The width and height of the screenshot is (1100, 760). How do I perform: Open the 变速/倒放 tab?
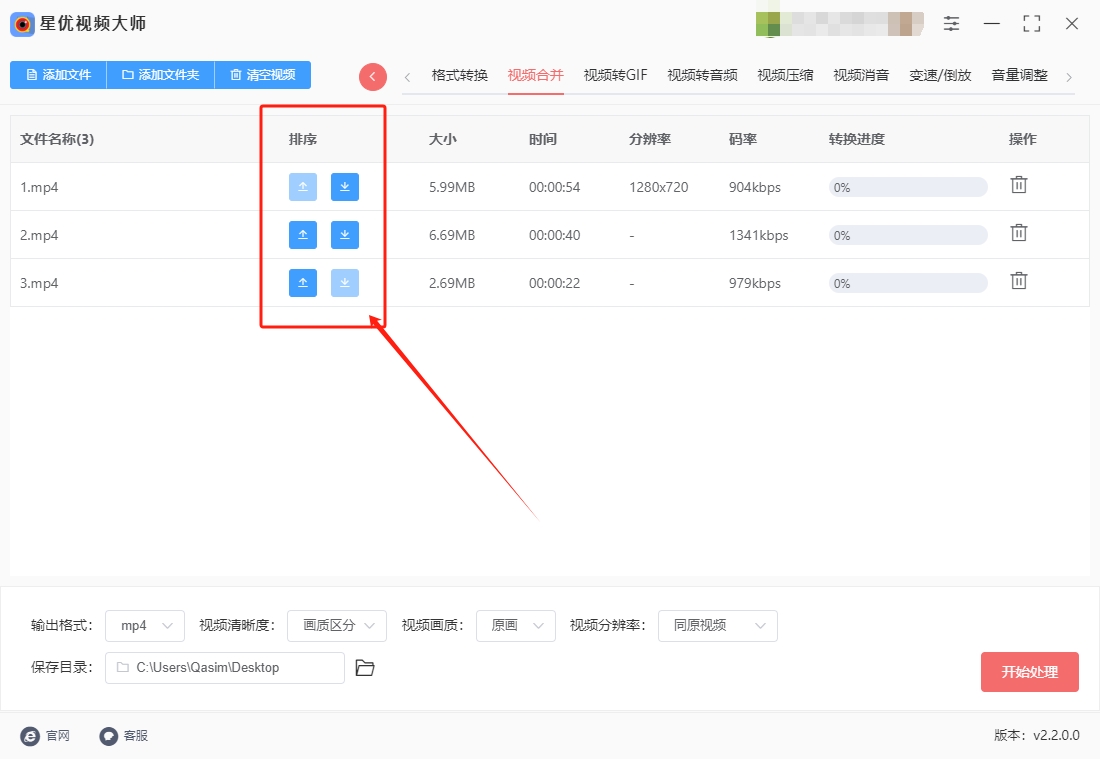940,75
